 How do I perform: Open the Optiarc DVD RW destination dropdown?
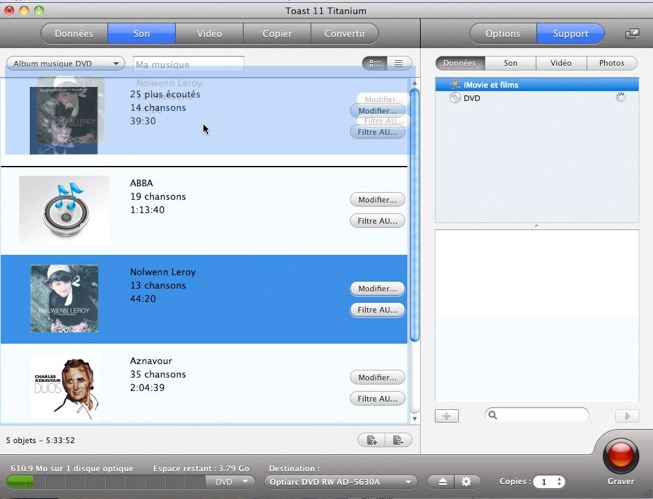pyautogui.click(x=341, y=482)
